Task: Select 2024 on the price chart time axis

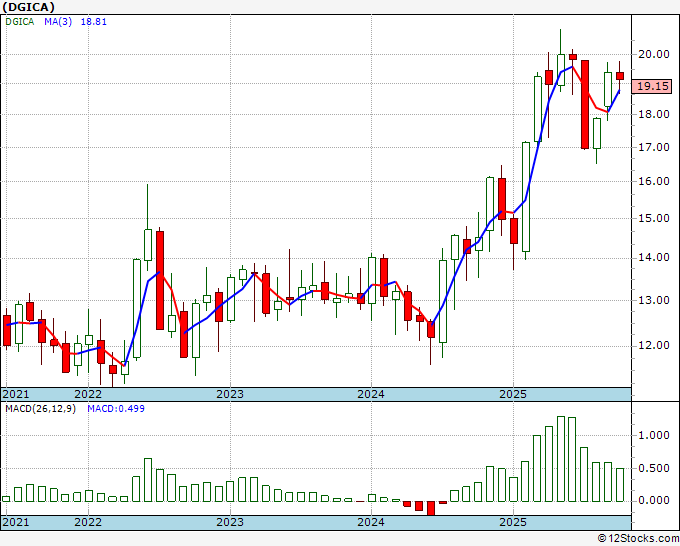Action: (x=371, y=394)
